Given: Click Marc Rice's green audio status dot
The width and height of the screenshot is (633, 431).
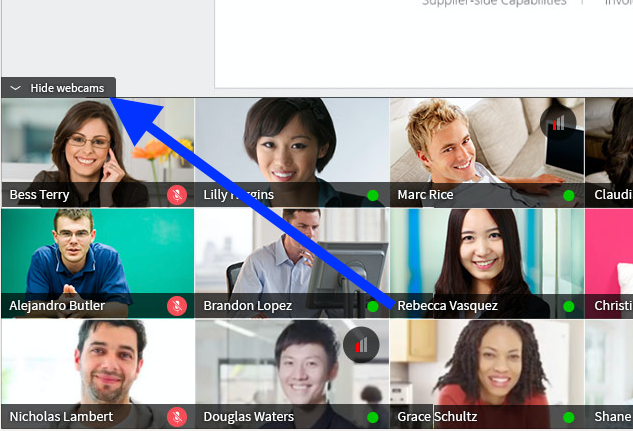Looking at the screenshot, I should pyautogui.click(x=569, y=196).
